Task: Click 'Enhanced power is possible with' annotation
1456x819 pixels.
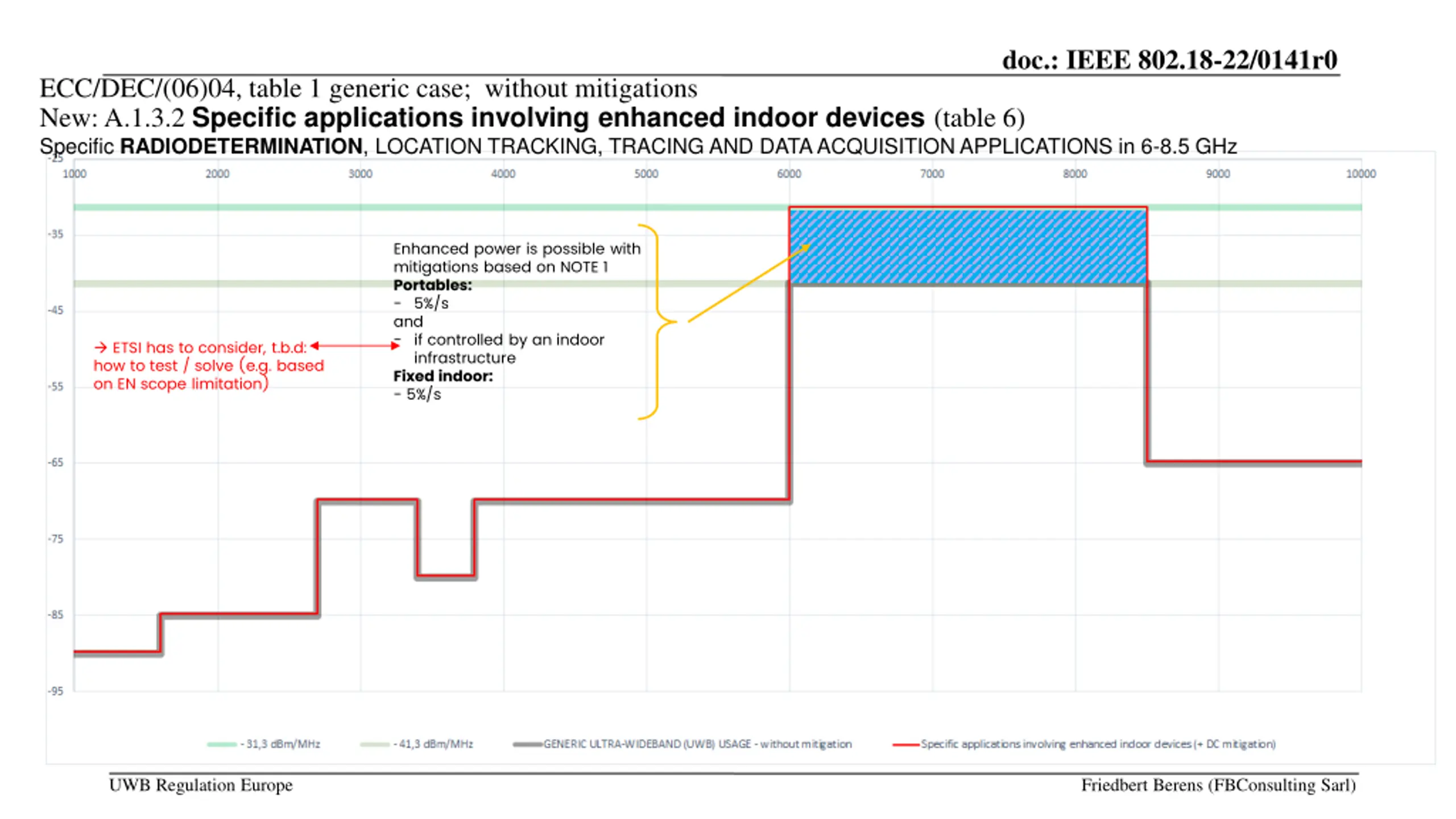Action: click(x=516, y=249)
